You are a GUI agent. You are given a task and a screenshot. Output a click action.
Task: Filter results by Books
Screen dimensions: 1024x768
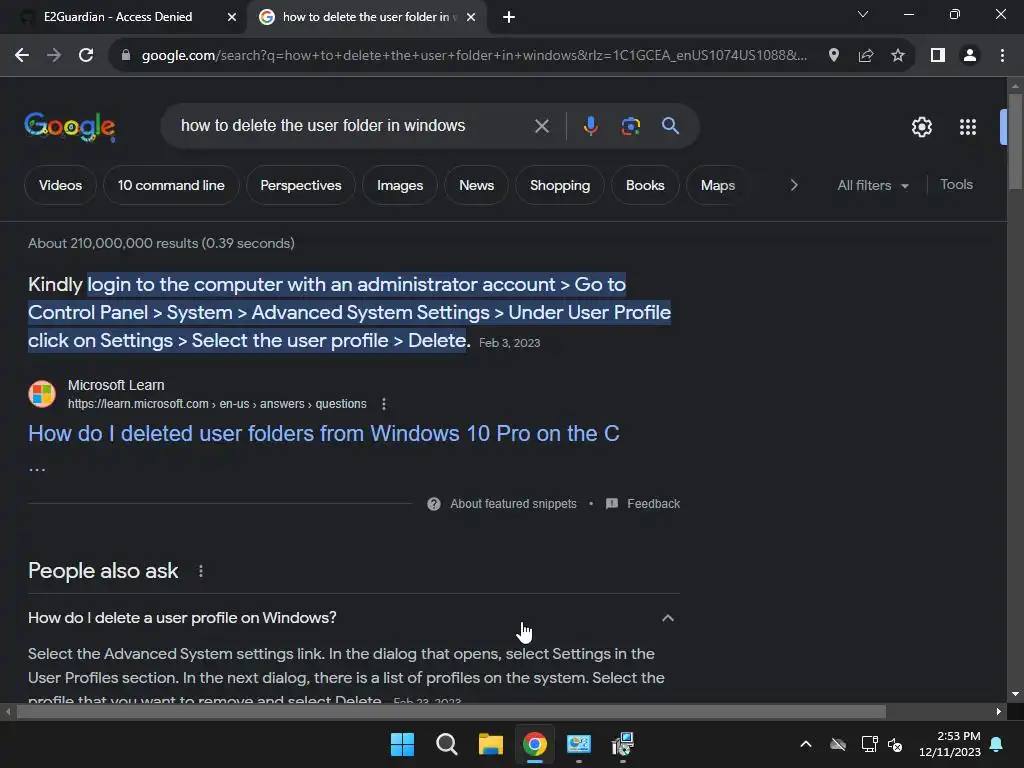pyautogui.click(x=645, y=185)
